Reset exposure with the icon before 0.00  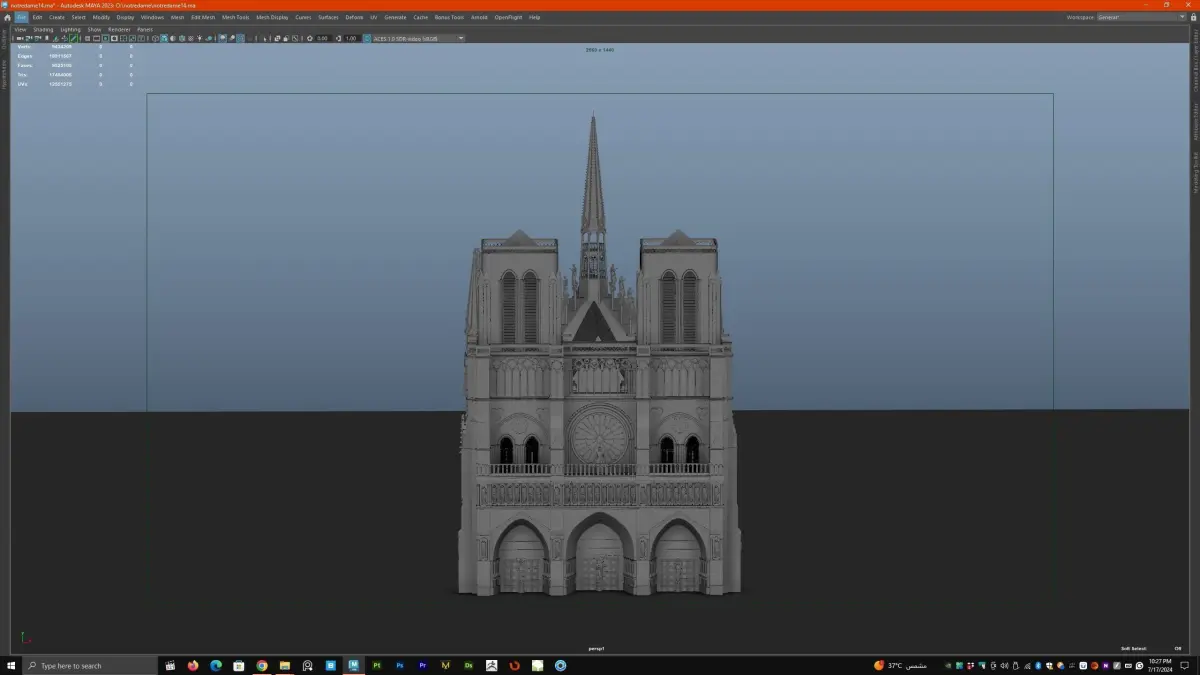(x=309, y=38)
